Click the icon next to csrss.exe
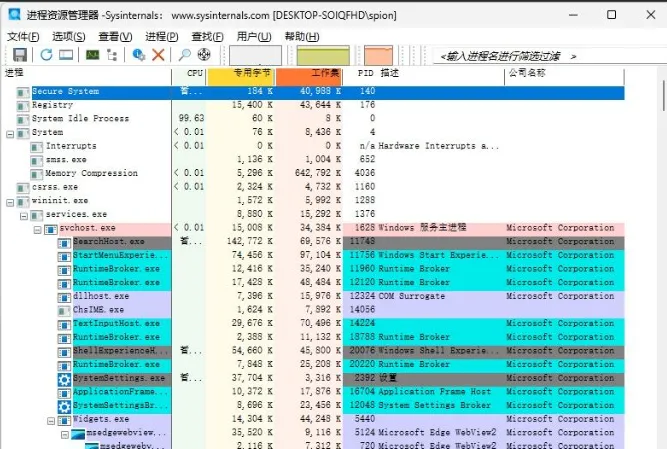667x449 pixels. (x=23, y=188)
